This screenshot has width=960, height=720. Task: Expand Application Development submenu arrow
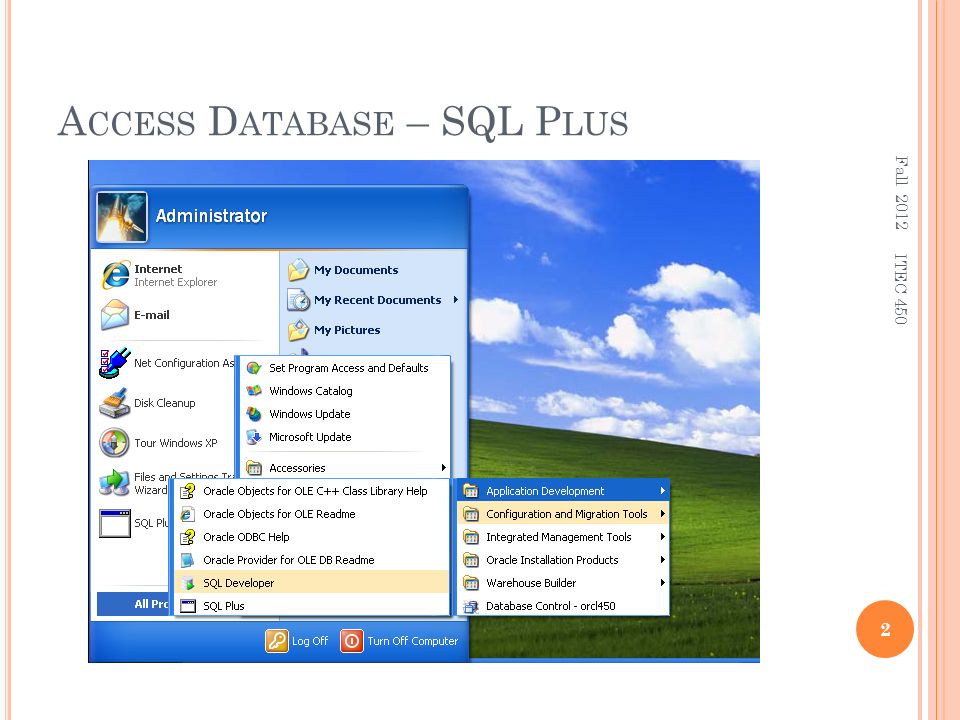point(662,491)
